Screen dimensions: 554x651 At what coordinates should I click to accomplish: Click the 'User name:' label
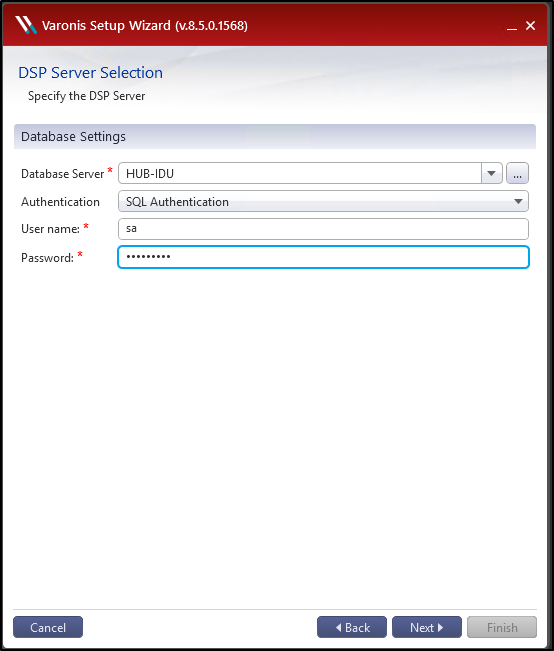pyautogui.click(x=50, y=229)
